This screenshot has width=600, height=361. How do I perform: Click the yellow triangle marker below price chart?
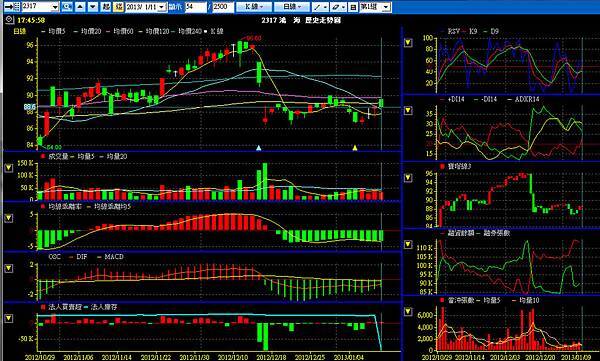click(x=355, y=148)
